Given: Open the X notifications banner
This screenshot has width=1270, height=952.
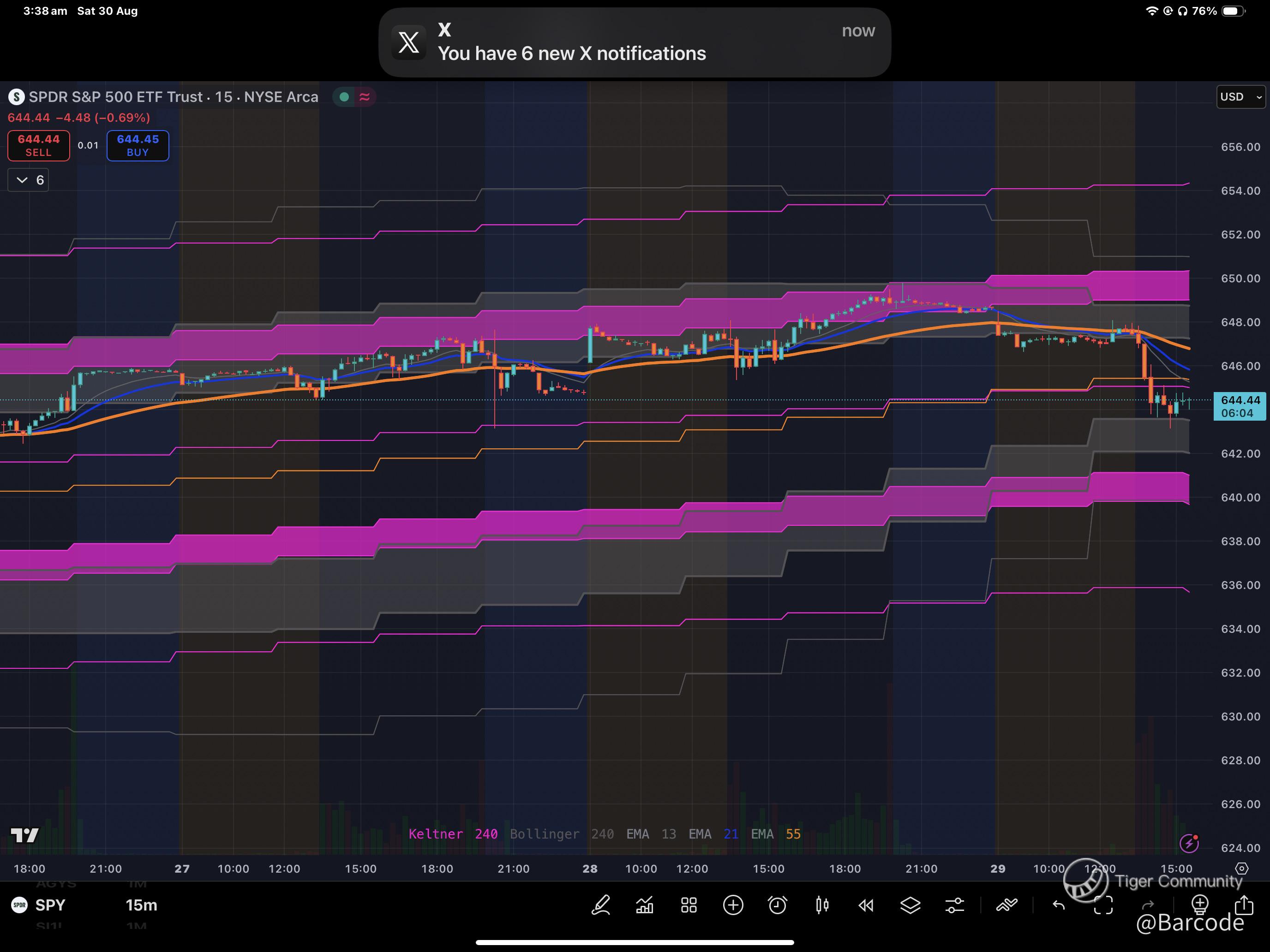Looking at the screenshot, I should point(635,42).
